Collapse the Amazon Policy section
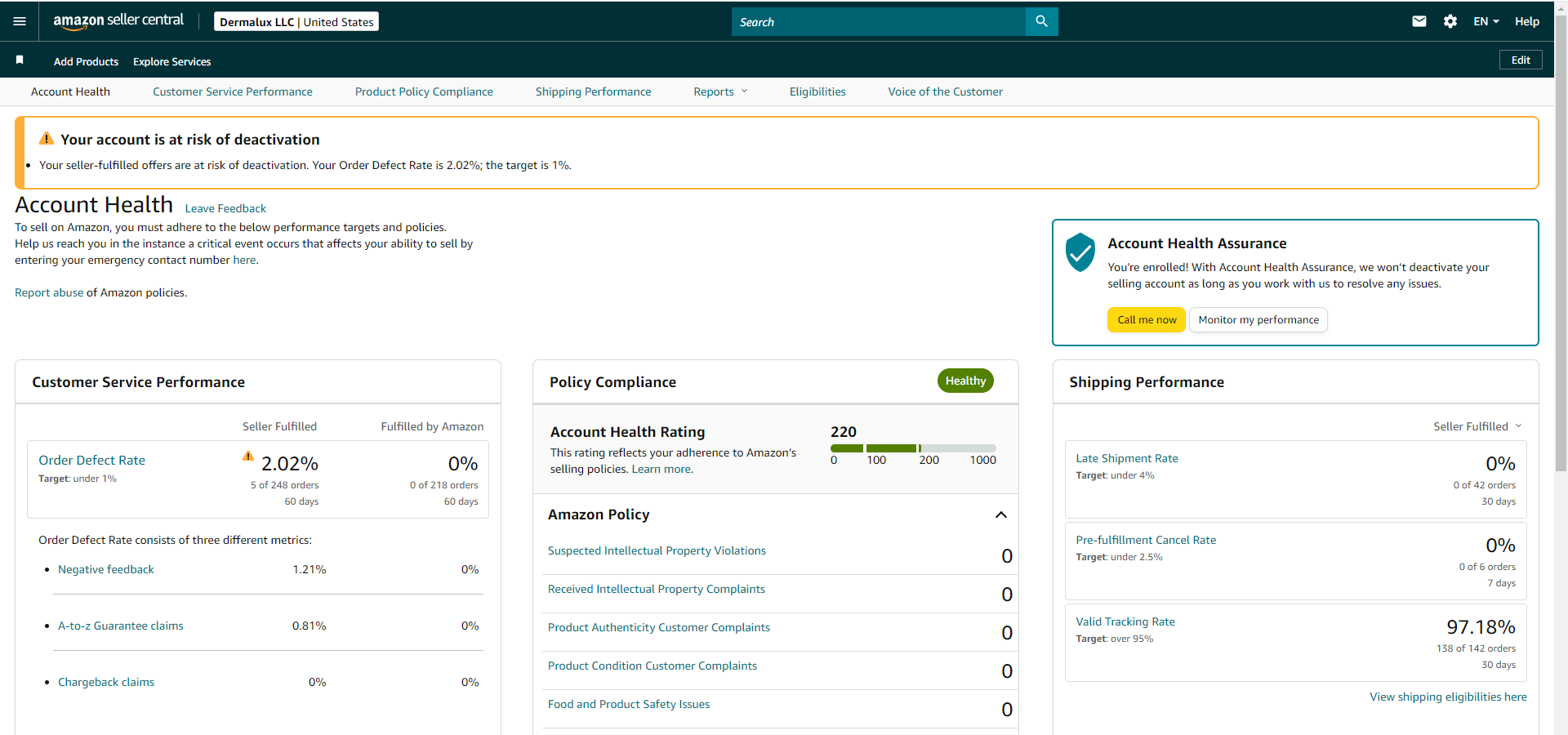 point(1001,514)
